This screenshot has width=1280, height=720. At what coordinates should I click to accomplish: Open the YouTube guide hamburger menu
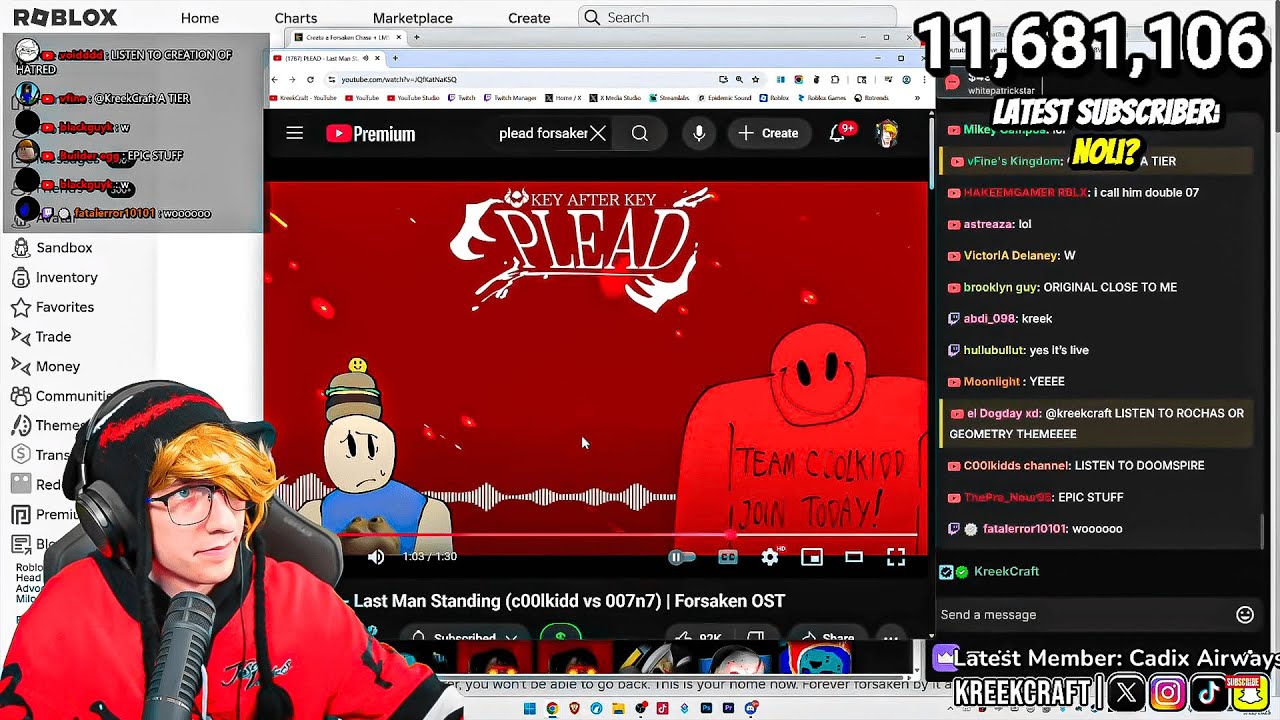point(294,133)
